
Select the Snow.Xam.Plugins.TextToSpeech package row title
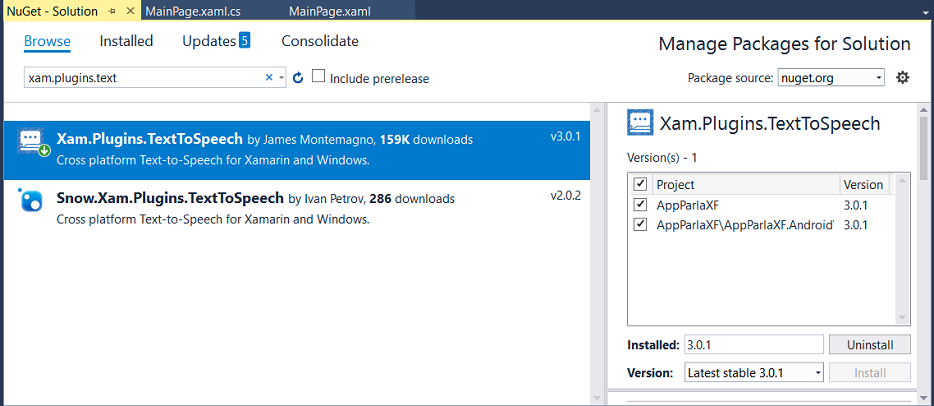(170, 198)
